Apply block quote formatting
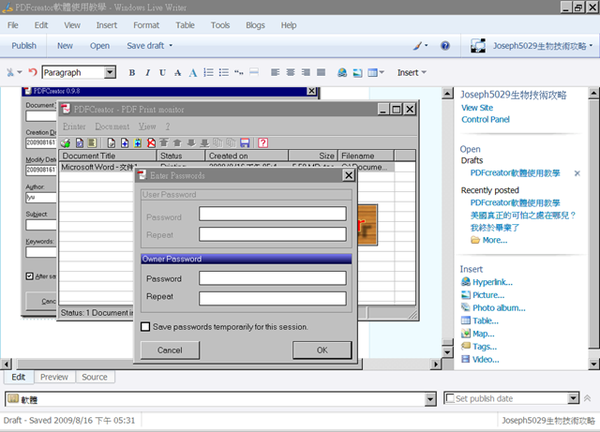Screen dimensions: 600x432 pyautogui.click(x=239, y=72)
